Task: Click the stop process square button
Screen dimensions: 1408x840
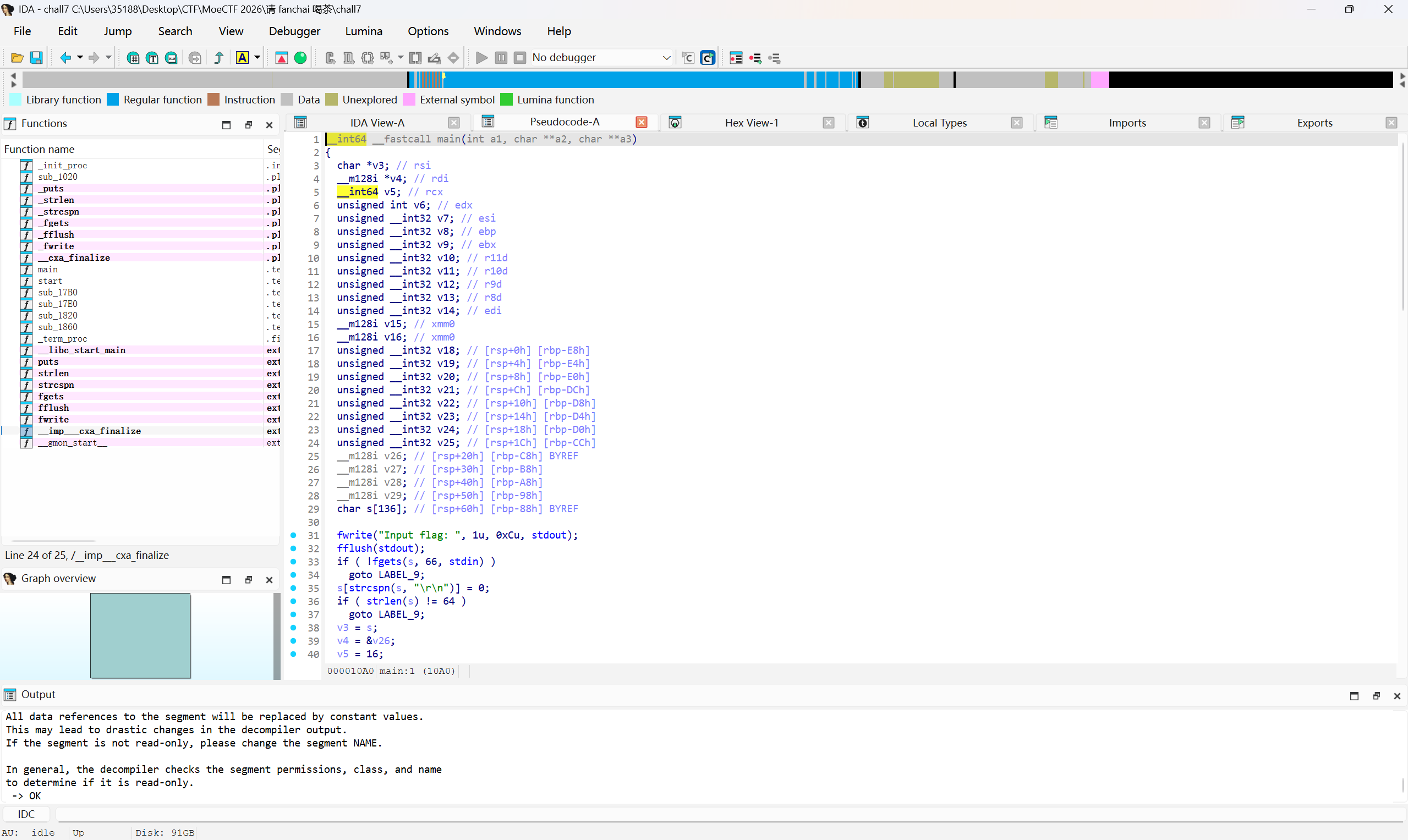Action: click(x=520, y=58)
